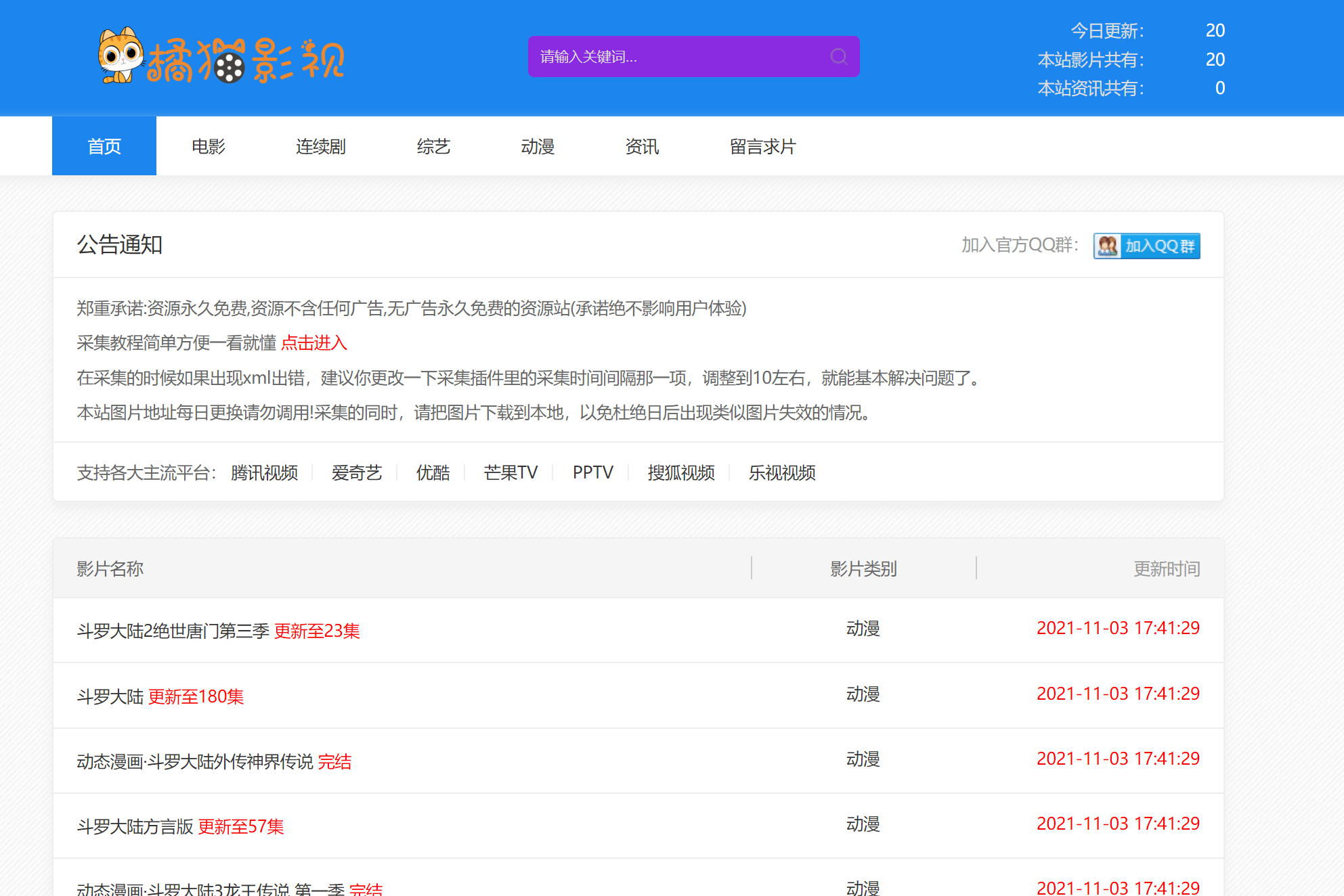
Task: Open 斗罗大陆方言版 entry
Action: tap(179, 826)
